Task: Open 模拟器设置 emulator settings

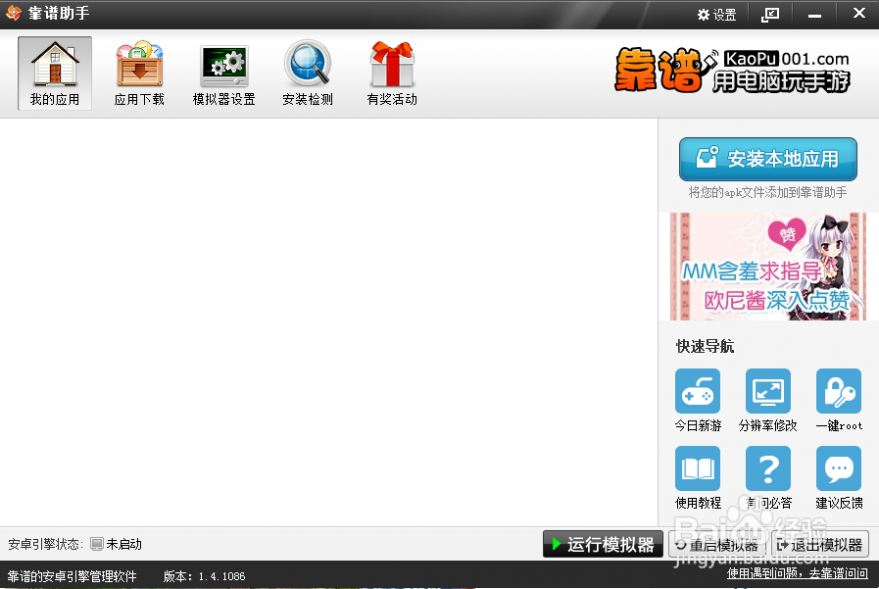Action: point(223,71)
